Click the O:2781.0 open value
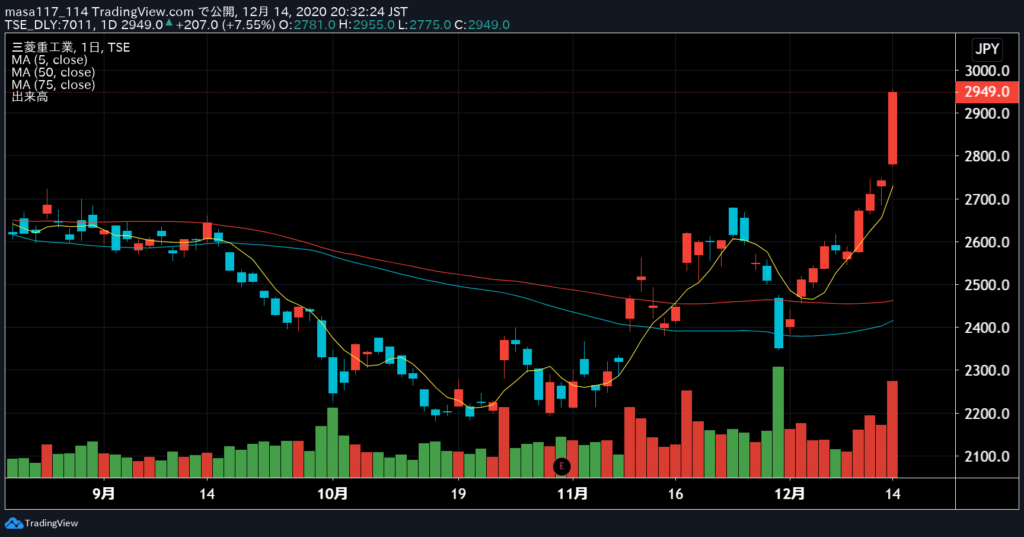Viewport: 1024px width, 537px height. 308,25
